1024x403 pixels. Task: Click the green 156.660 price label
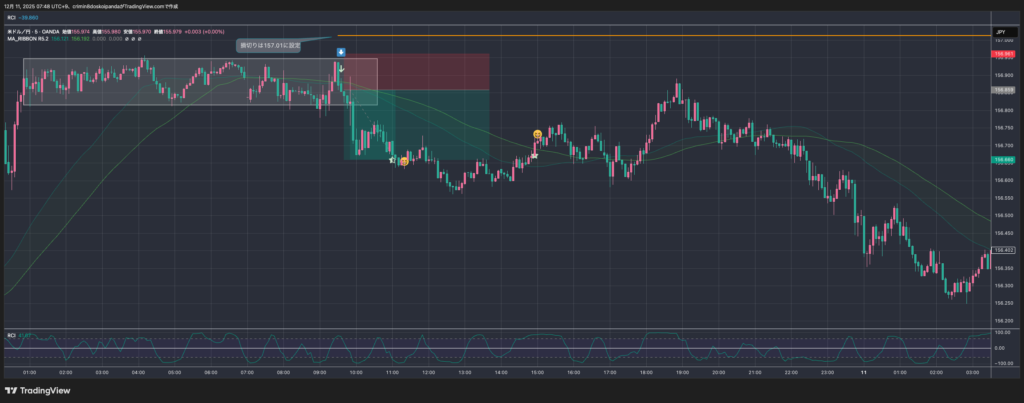[x=1003, y=160]
